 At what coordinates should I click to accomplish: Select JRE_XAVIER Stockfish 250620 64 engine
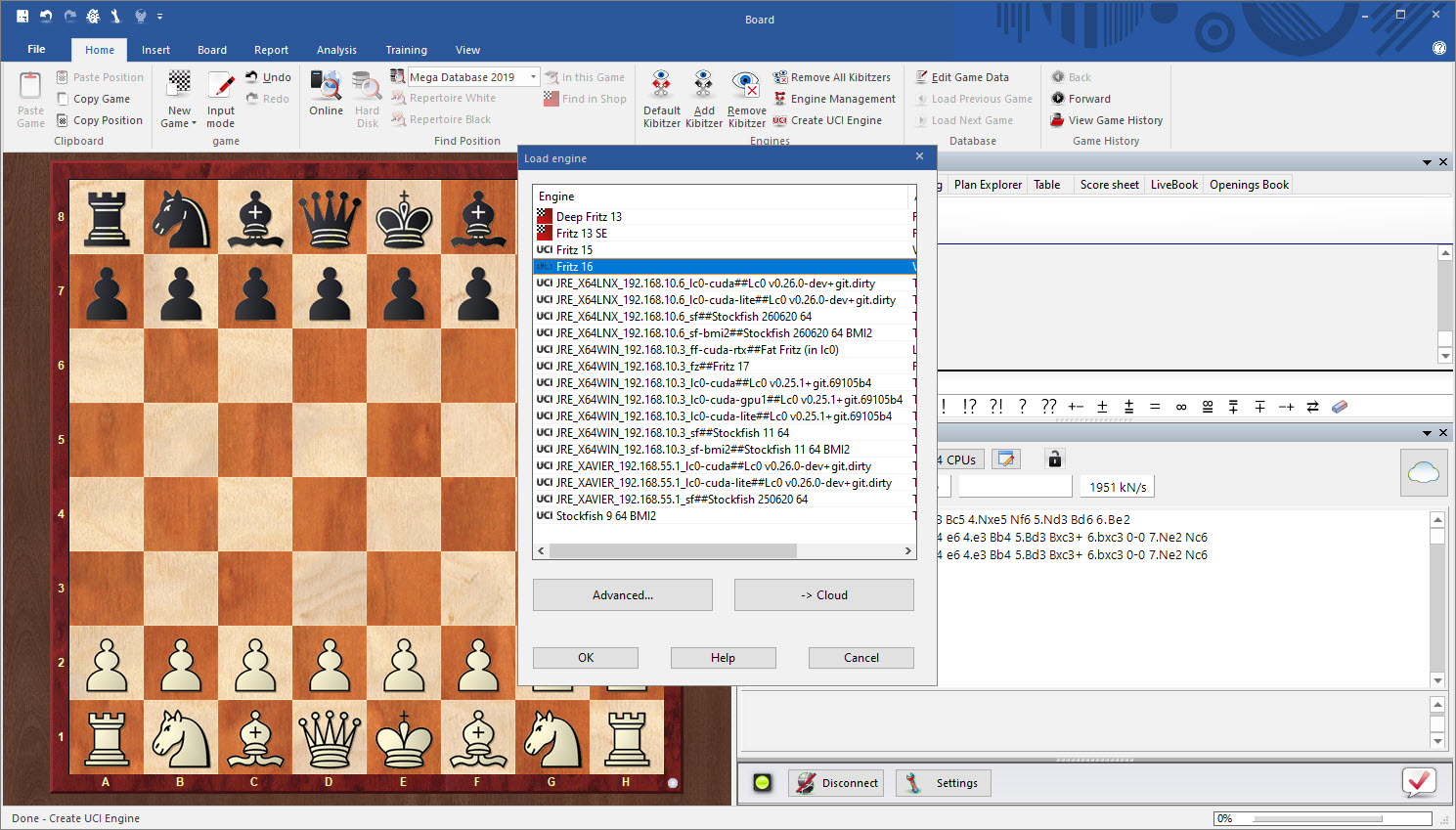(x=724, y=499)
